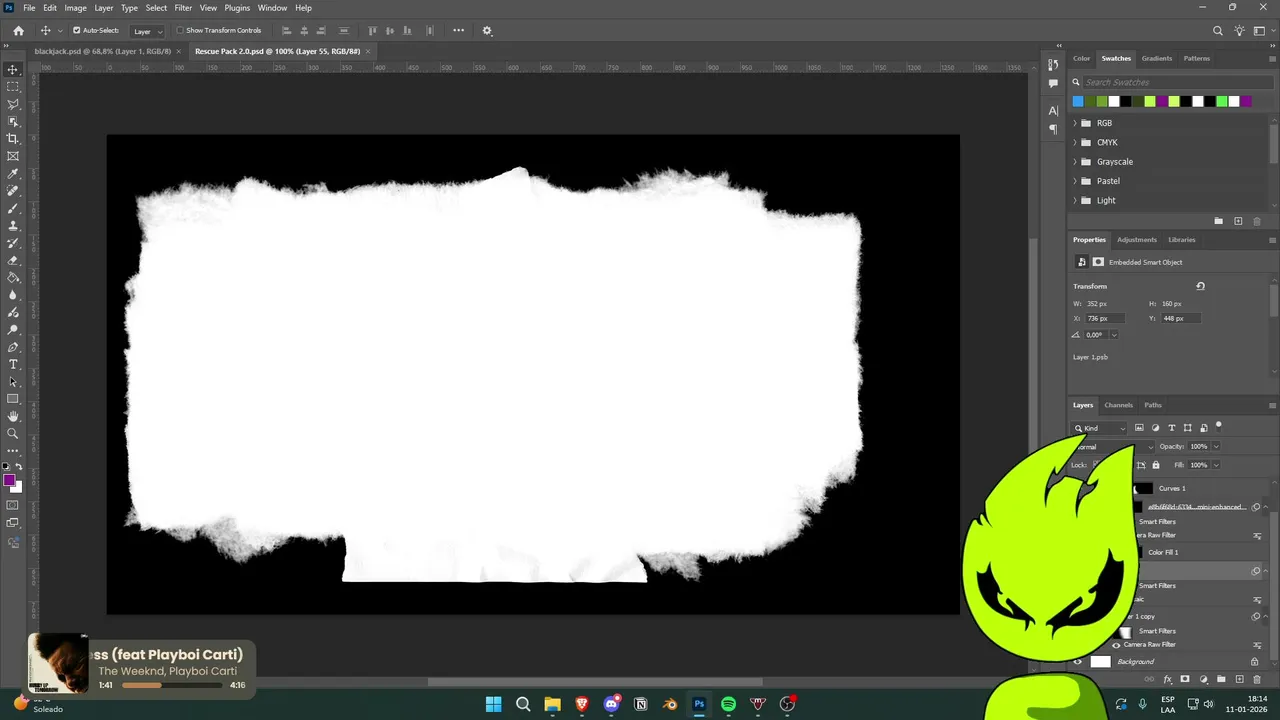The image size is (1280, 720).
Task: Open the Plugins menu
Action: 237,8
